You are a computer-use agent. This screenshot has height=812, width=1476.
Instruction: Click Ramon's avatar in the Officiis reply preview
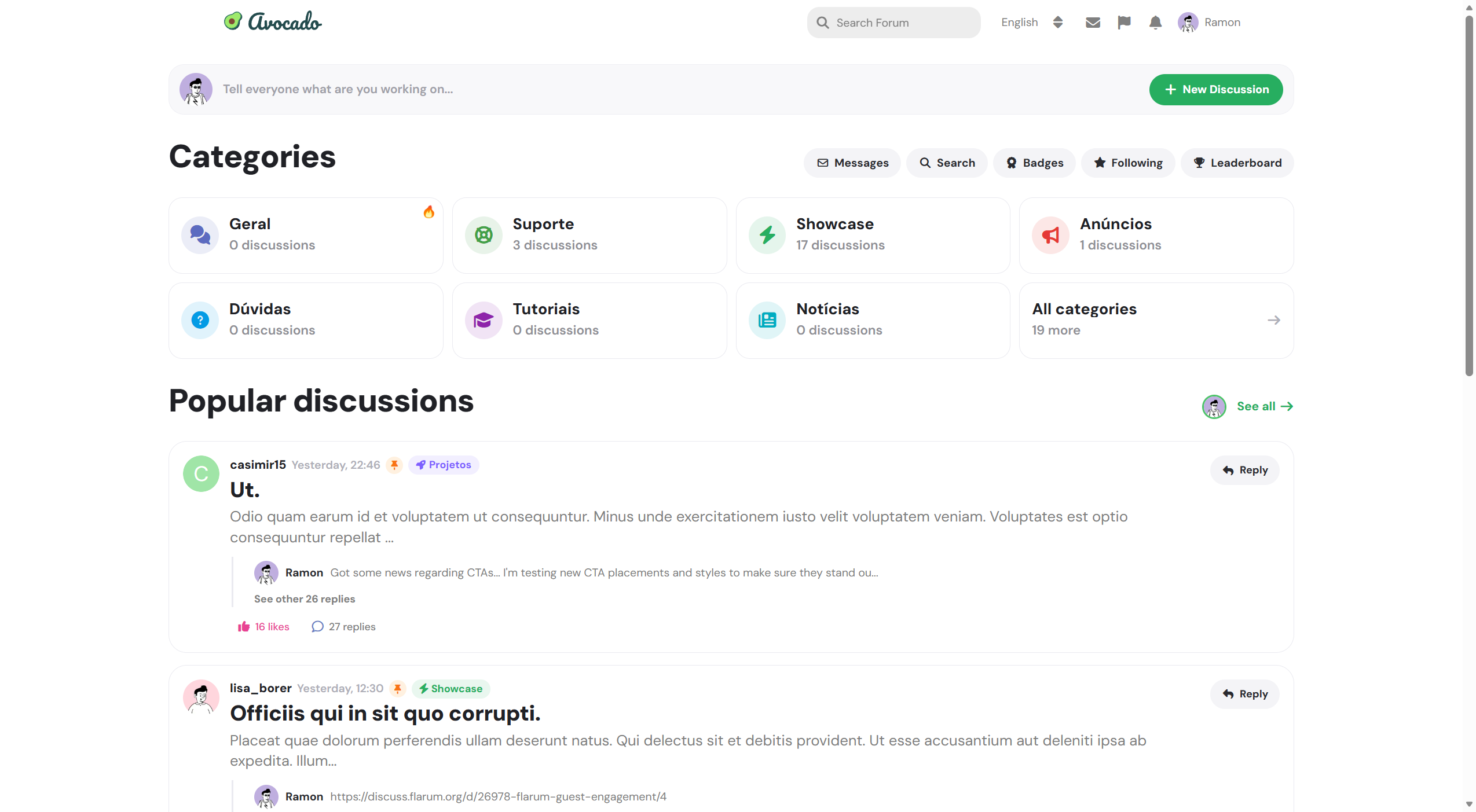(x=266, y=796)
